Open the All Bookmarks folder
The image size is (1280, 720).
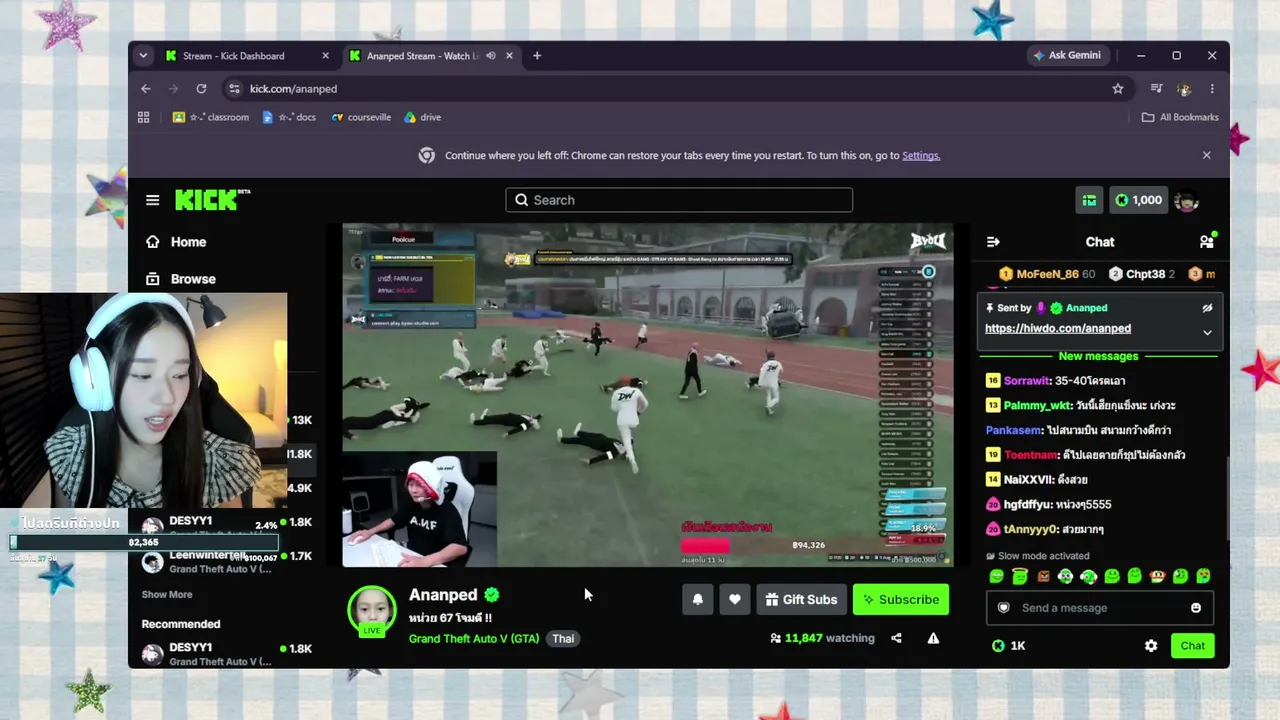1180,117
